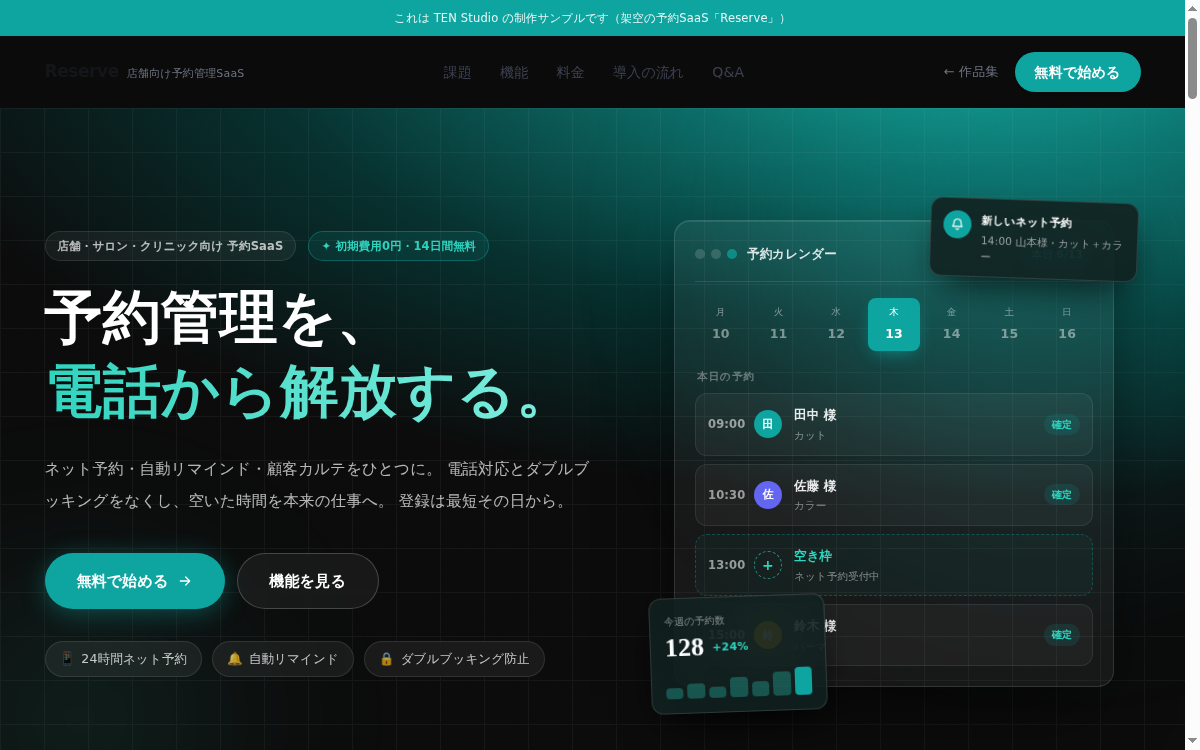This screenshot has height=750, width=1200.
Task: Click 確定 badge on 10:30 booking
Action: [x=1061, y=494]
